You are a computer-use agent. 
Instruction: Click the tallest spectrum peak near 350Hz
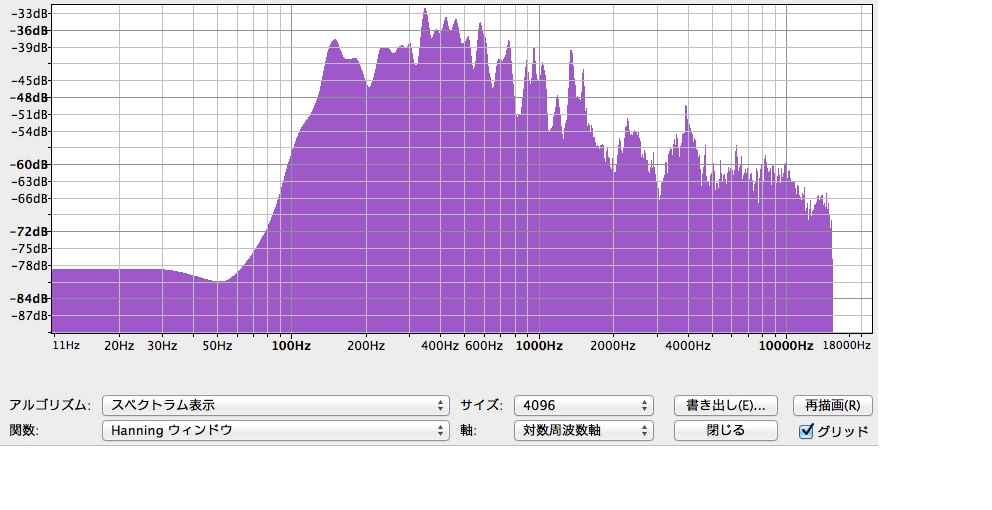click(424, 12)
